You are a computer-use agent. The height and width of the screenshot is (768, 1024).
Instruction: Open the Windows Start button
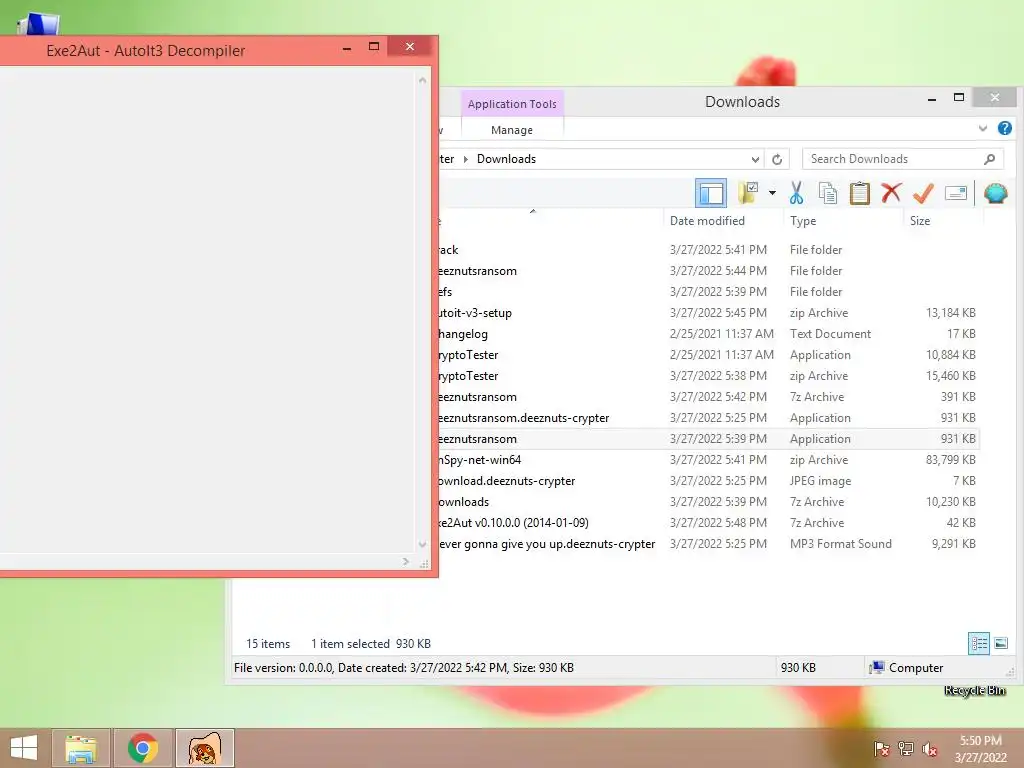tap(24, 748)
